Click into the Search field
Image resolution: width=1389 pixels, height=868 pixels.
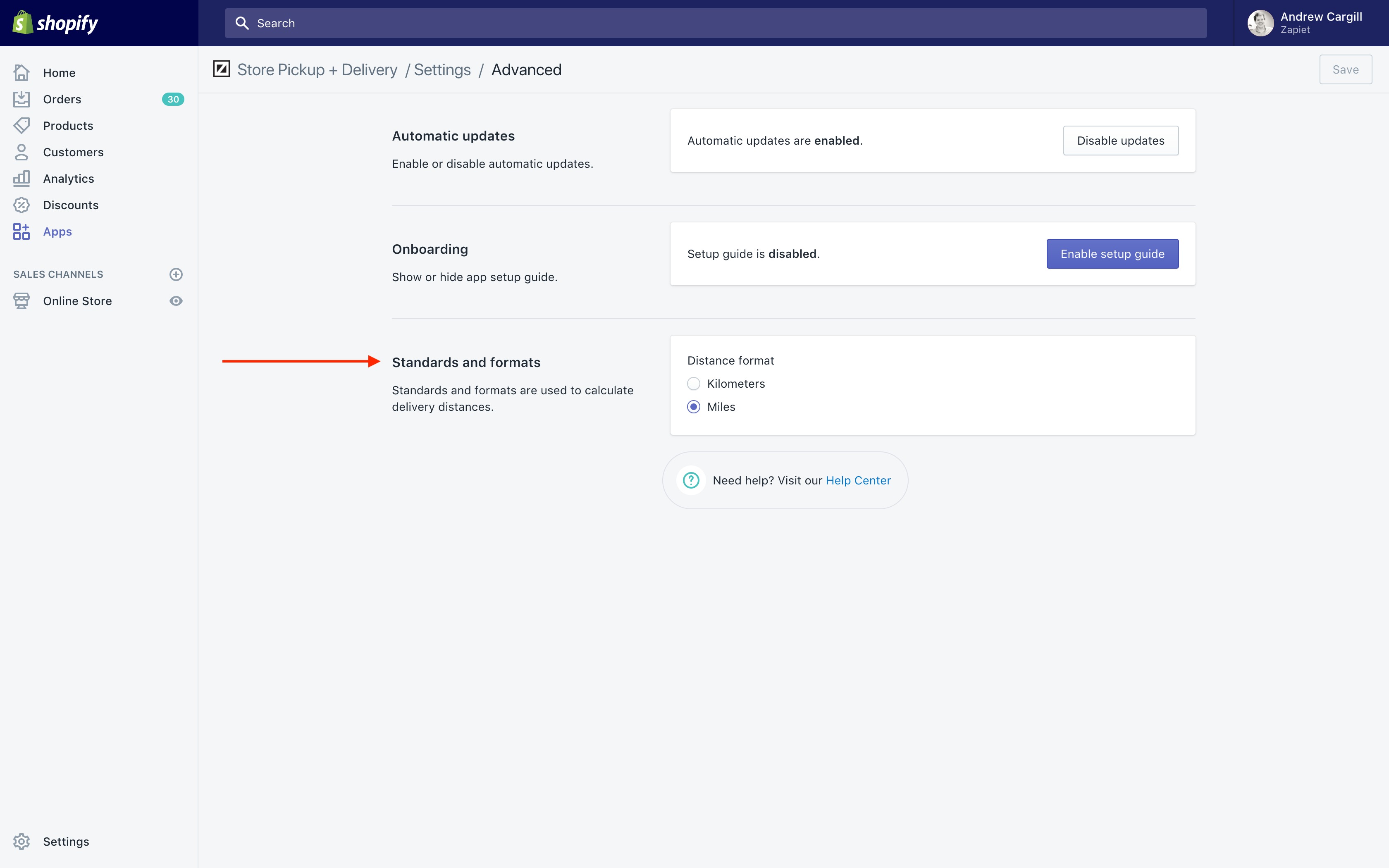click(715, 23)
